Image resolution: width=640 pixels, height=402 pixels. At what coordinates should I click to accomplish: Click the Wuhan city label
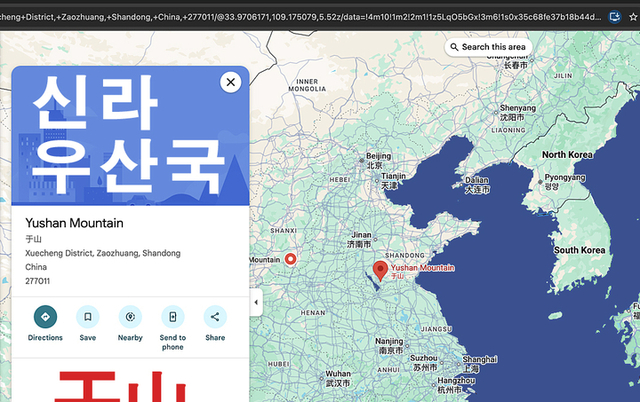pos(338,378)
